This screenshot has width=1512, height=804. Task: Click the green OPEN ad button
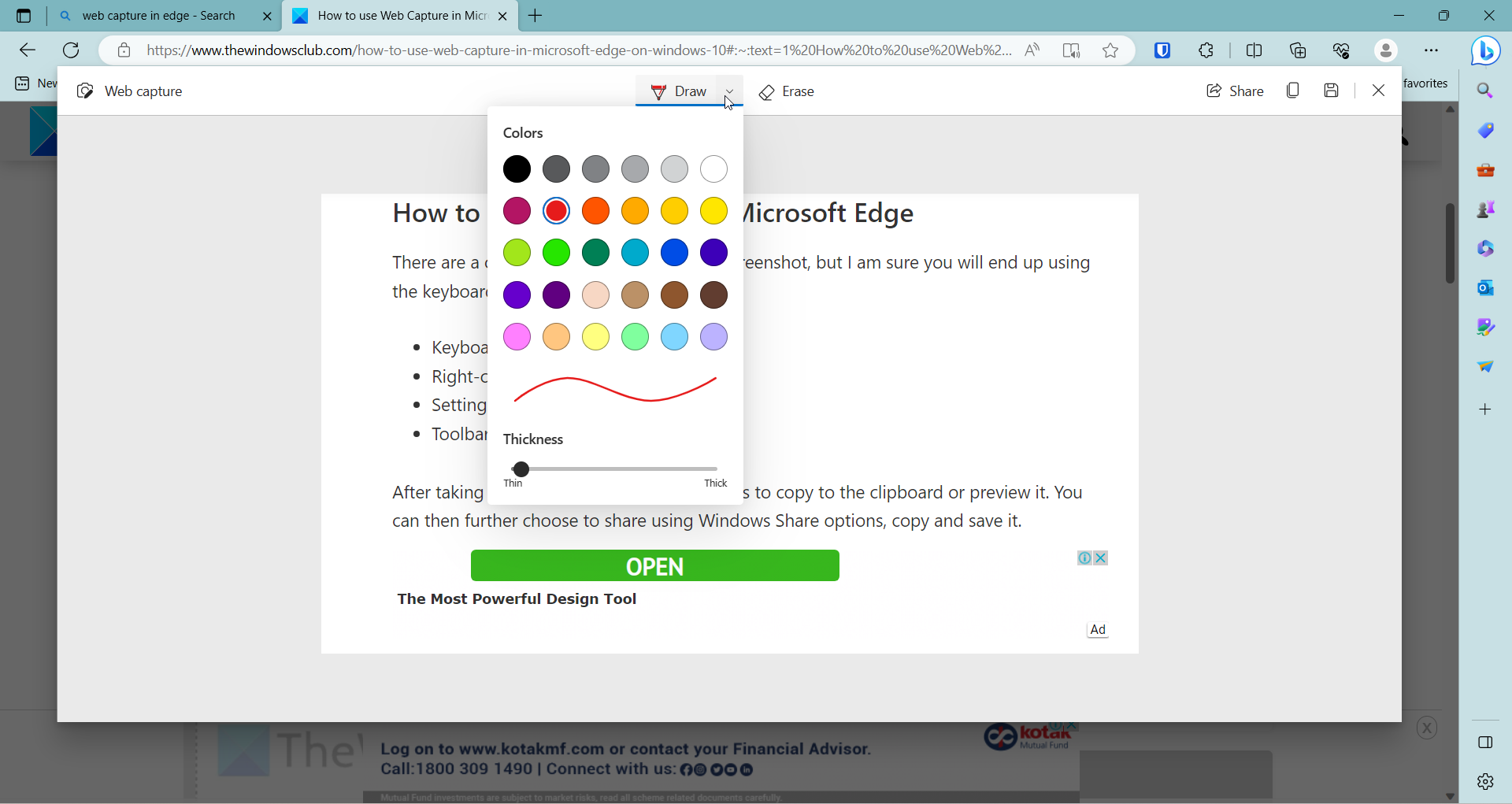pos(654,565)
